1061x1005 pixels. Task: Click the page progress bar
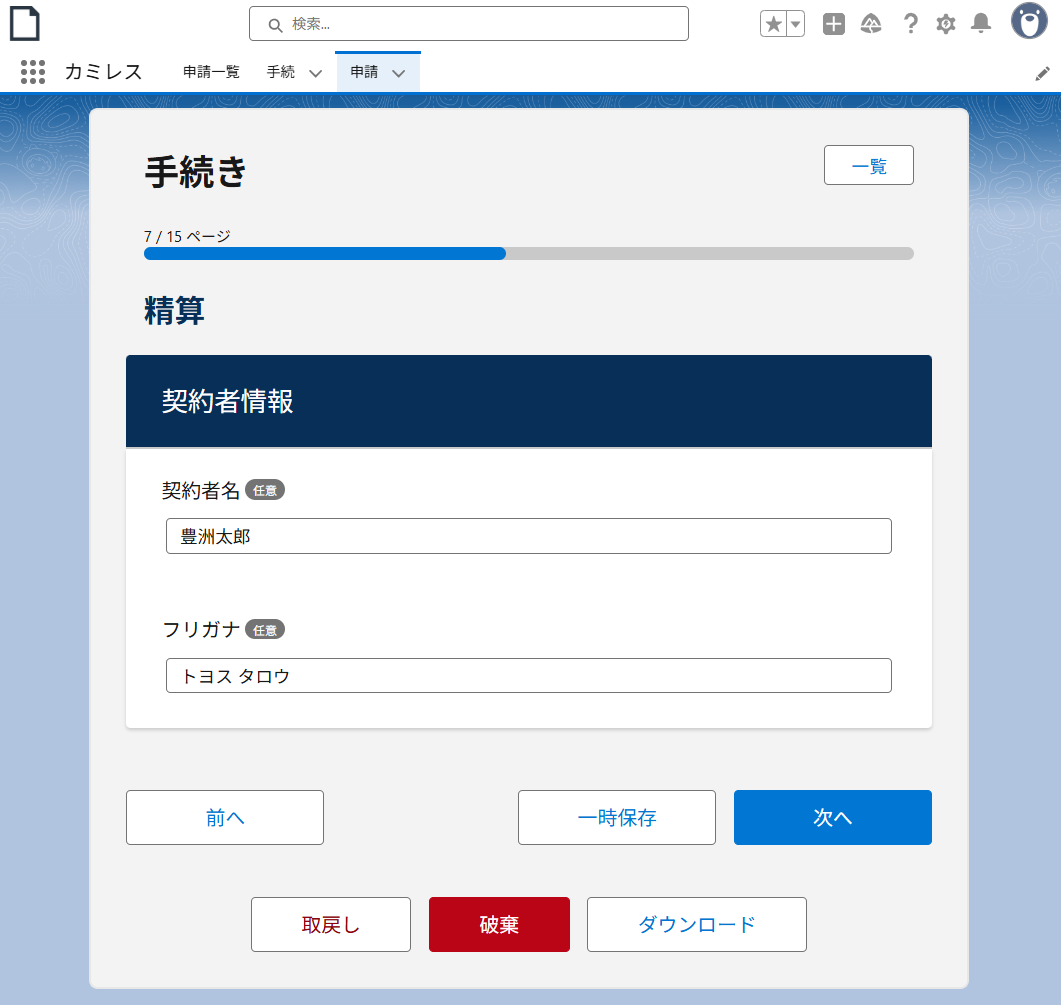tap(528, 254)
